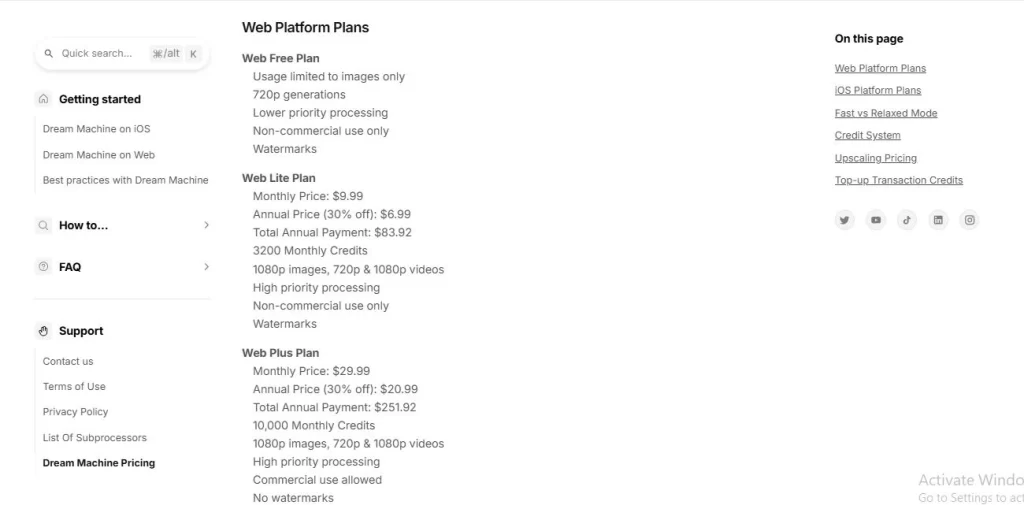Expand the FAQ section chevron
The height and width of the screenshot is (505, 1024).
(x=206, y=267)
